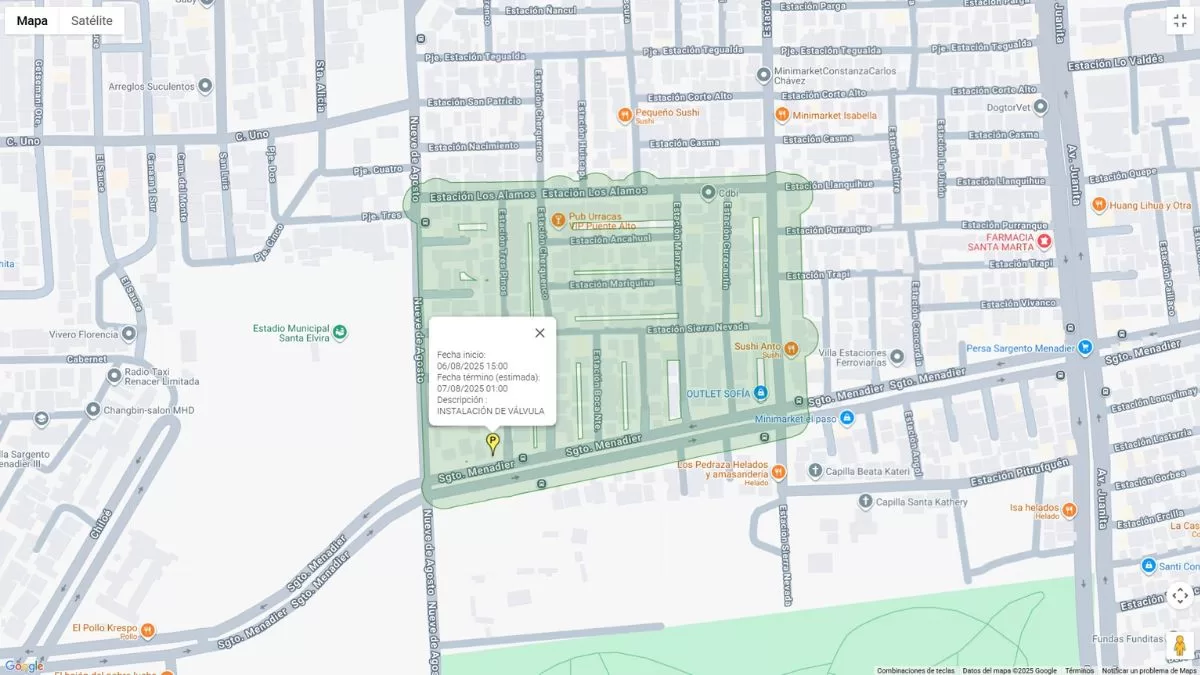Screen dimensions: 1200x675
Task: Toggle fullscreen map view
Action: [x=1180, y=21]
